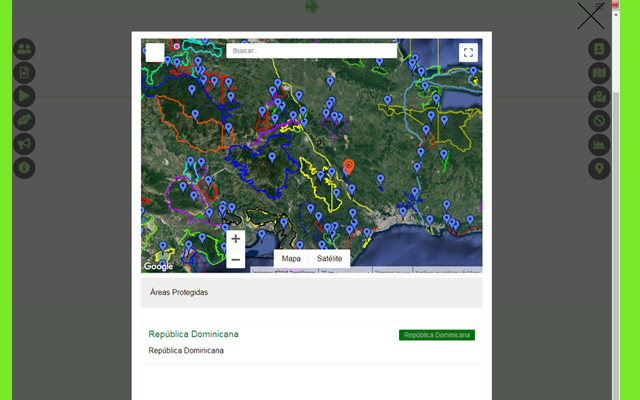Click the play button sidebar icon
This screenshot has width=640, height=400.
(x=25, y=96)
